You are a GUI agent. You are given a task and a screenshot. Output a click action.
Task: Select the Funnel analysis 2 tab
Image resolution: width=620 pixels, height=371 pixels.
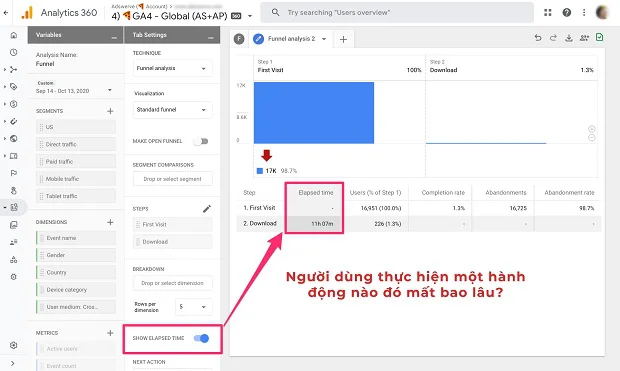click(x=291, y=39)
